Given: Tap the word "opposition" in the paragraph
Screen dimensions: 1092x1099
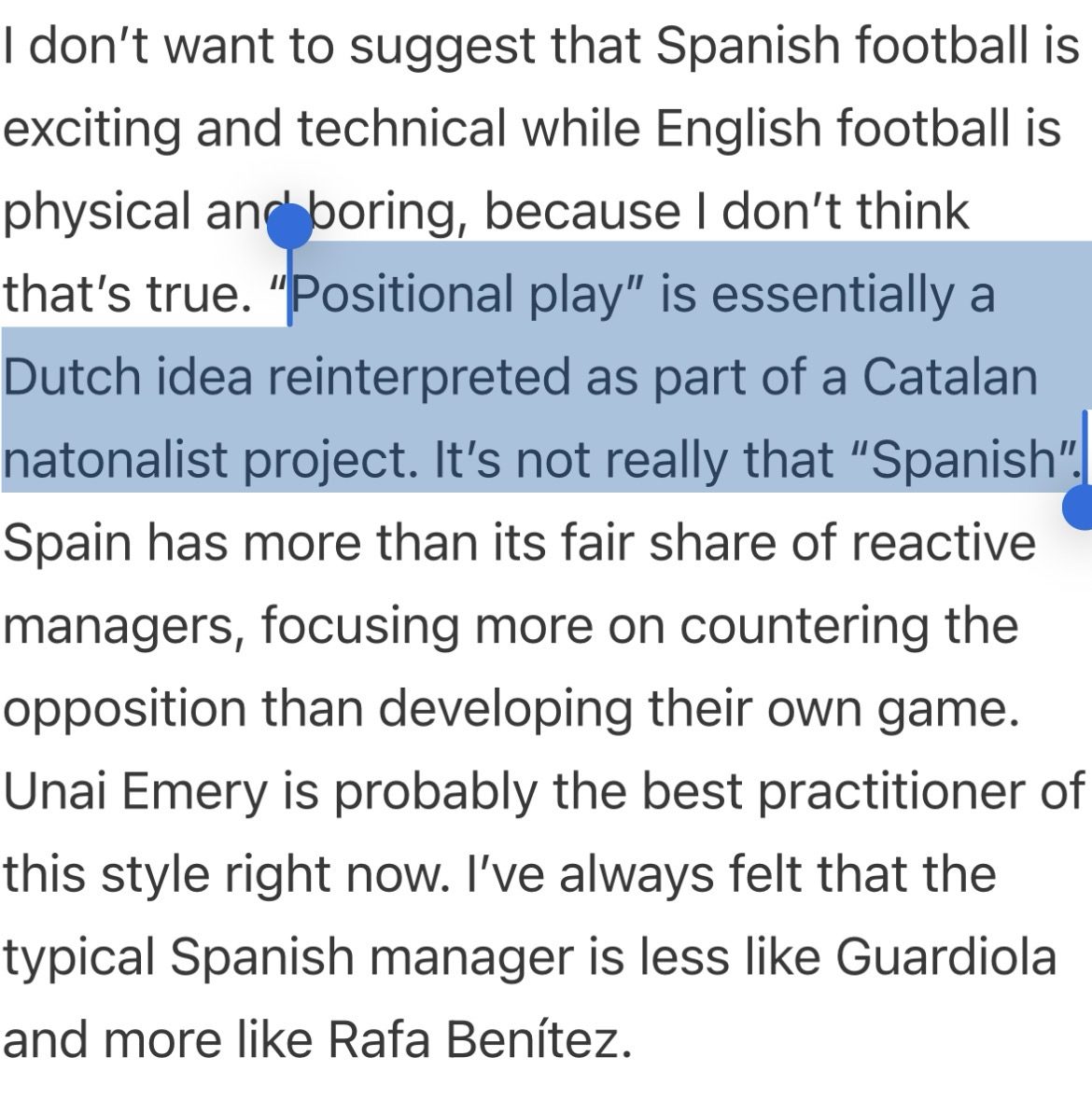Looking at the screenshot, I should (x=123, y=710).
